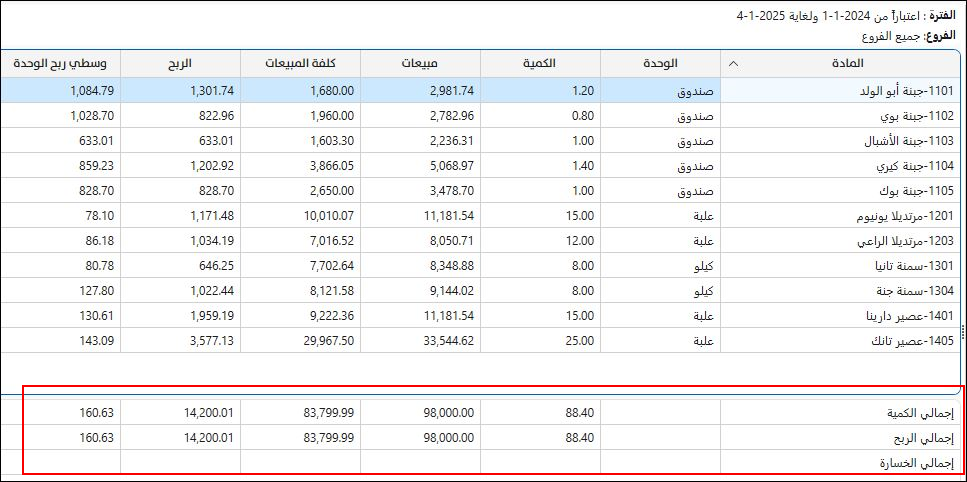The width and height of the screenshot is (967, 482).
Task: Click the إجمالي الخسارة summary label
Action: click(x=917, y=464)
